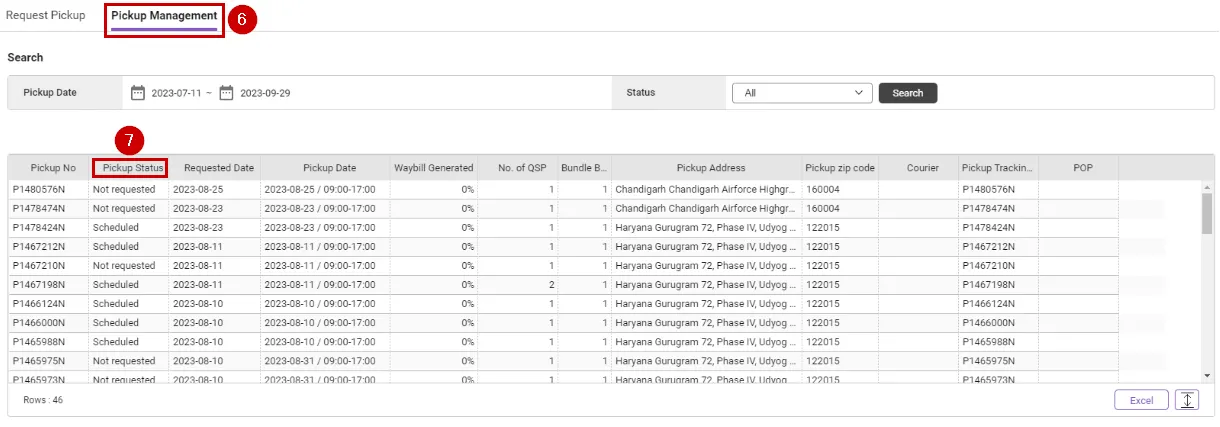This screenshot has width=1220, height=427.
Task: Select pickup row P1480576N
Action: tap(39, 189)
